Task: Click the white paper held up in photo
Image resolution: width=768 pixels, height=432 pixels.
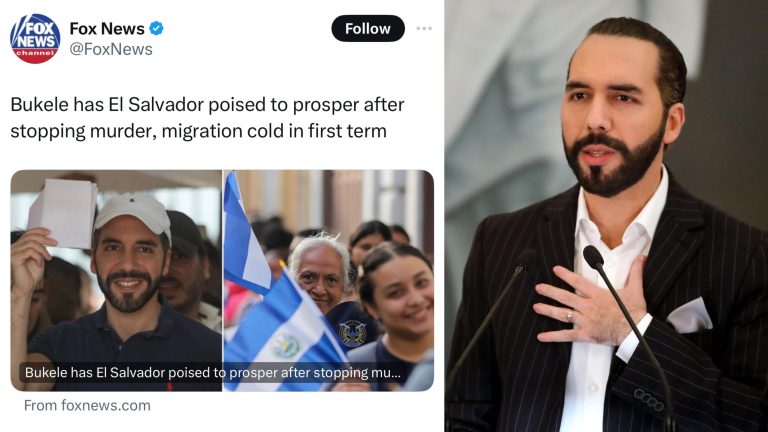Action: coord(63,213)
